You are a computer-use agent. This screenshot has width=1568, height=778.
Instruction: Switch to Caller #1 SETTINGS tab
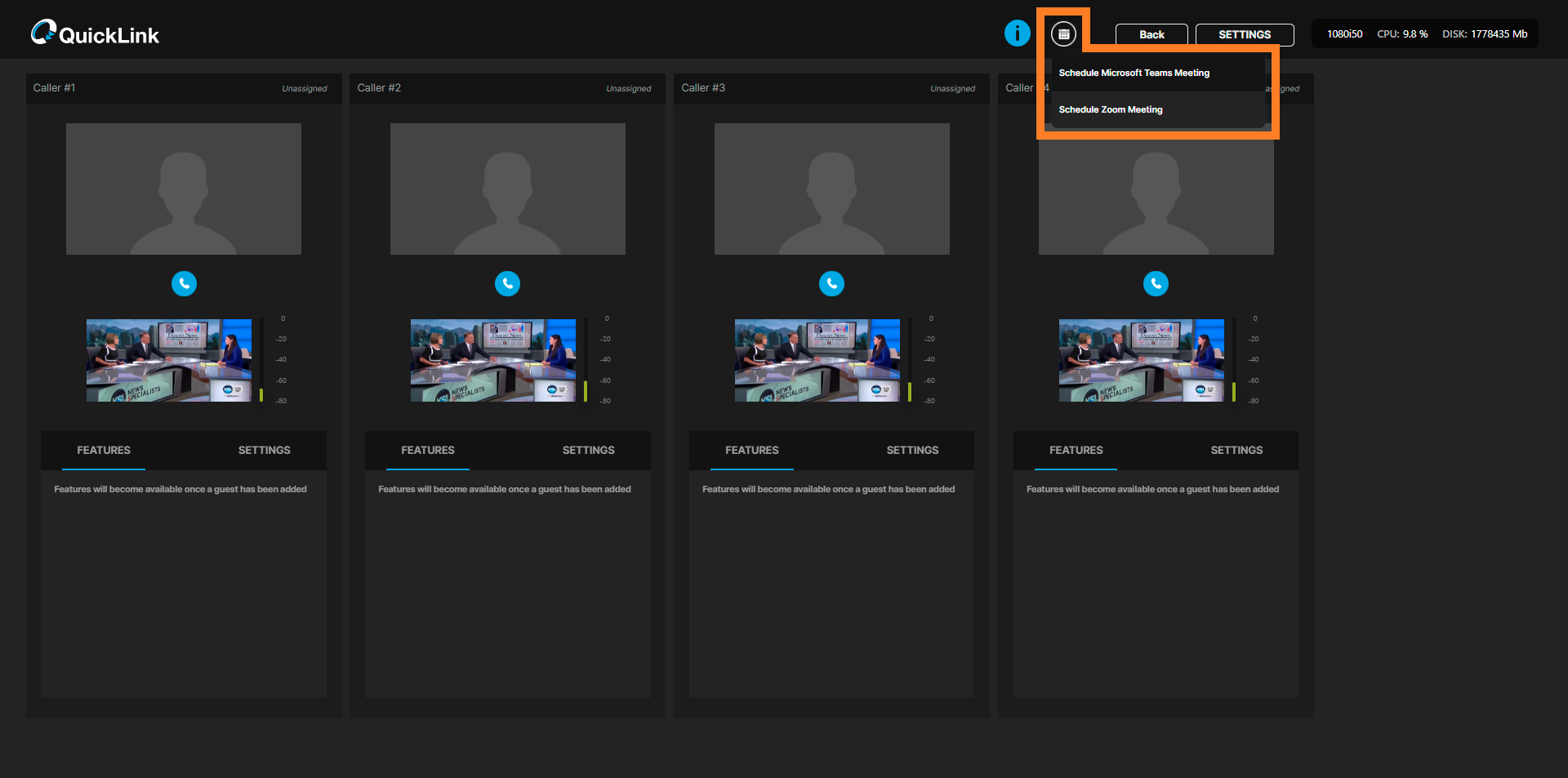(264, 451)
